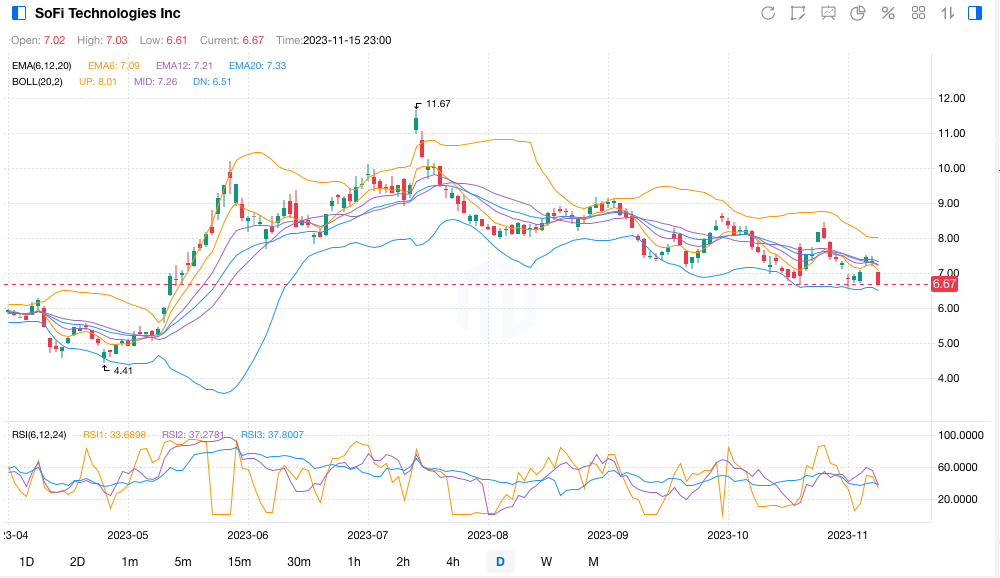Switch to the W weekly timeframe

pyautogui.click(x=546, y=562)
